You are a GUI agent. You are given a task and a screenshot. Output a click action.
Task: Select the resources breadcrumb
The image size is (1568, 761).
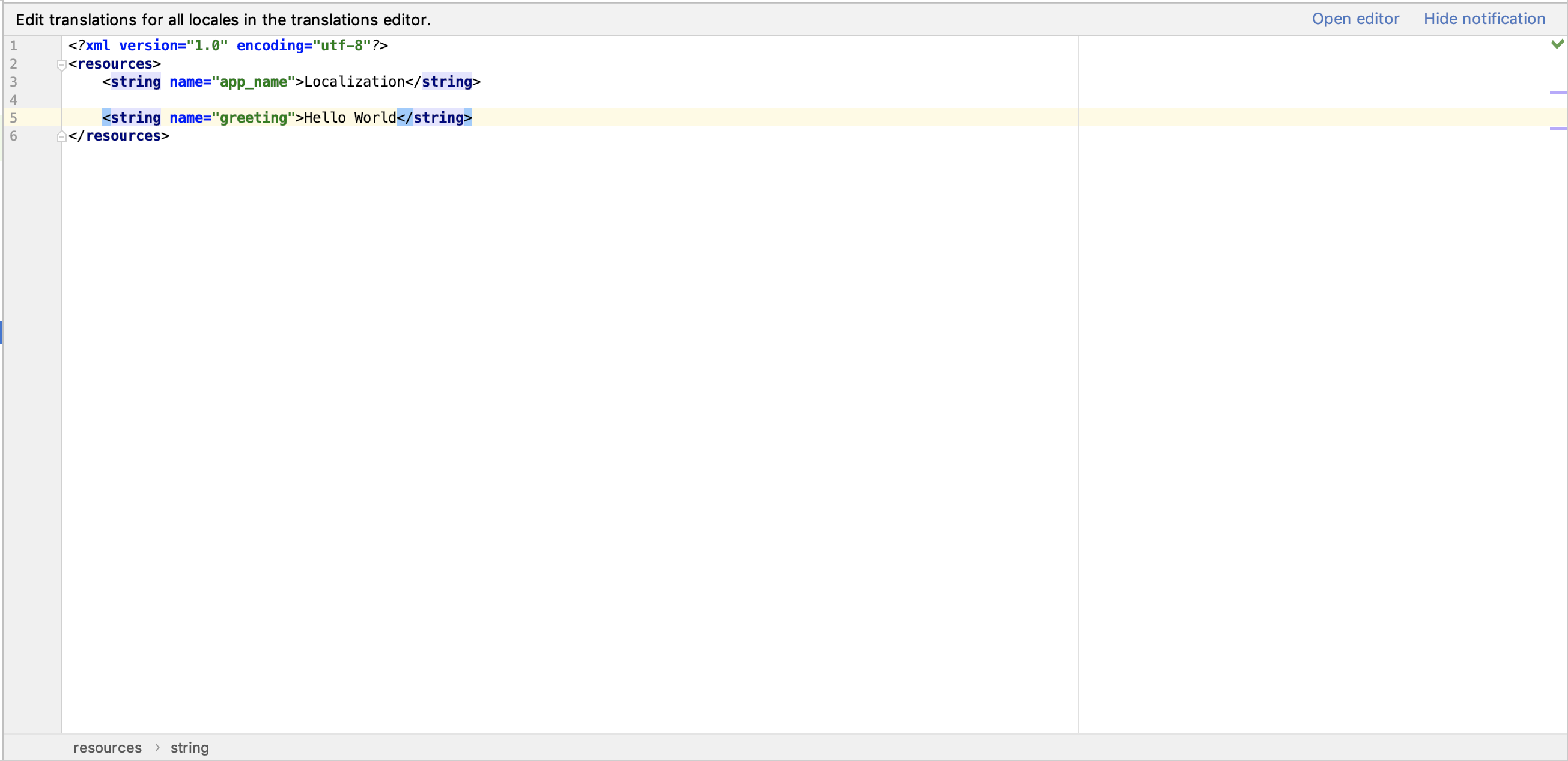pyautogui.click(x=107, y=747)
